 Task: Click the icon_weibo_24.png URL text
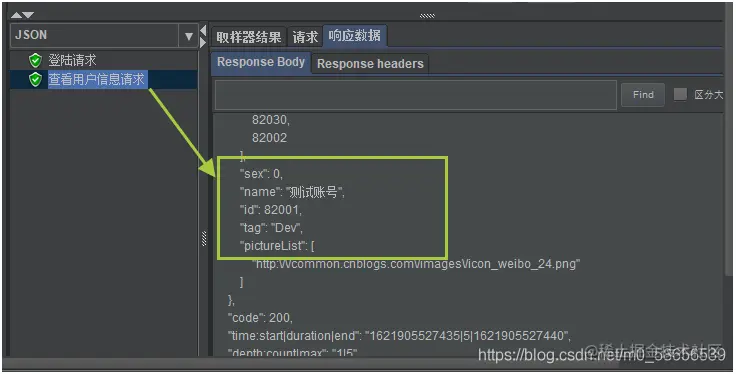417,264
